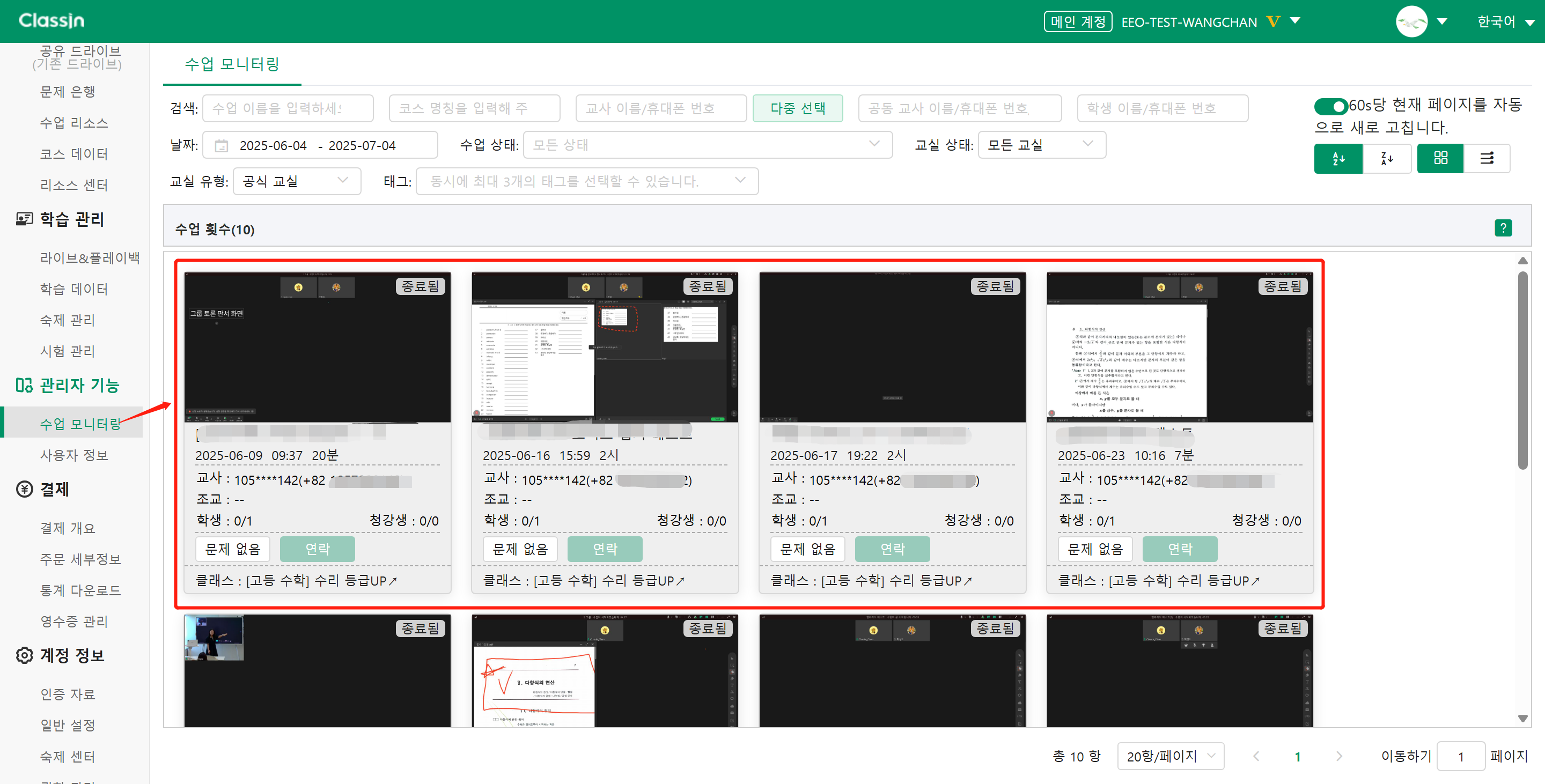Open 수업 리소스 in sidebar
The image size is (1545, 784).
tap(74, 123)
